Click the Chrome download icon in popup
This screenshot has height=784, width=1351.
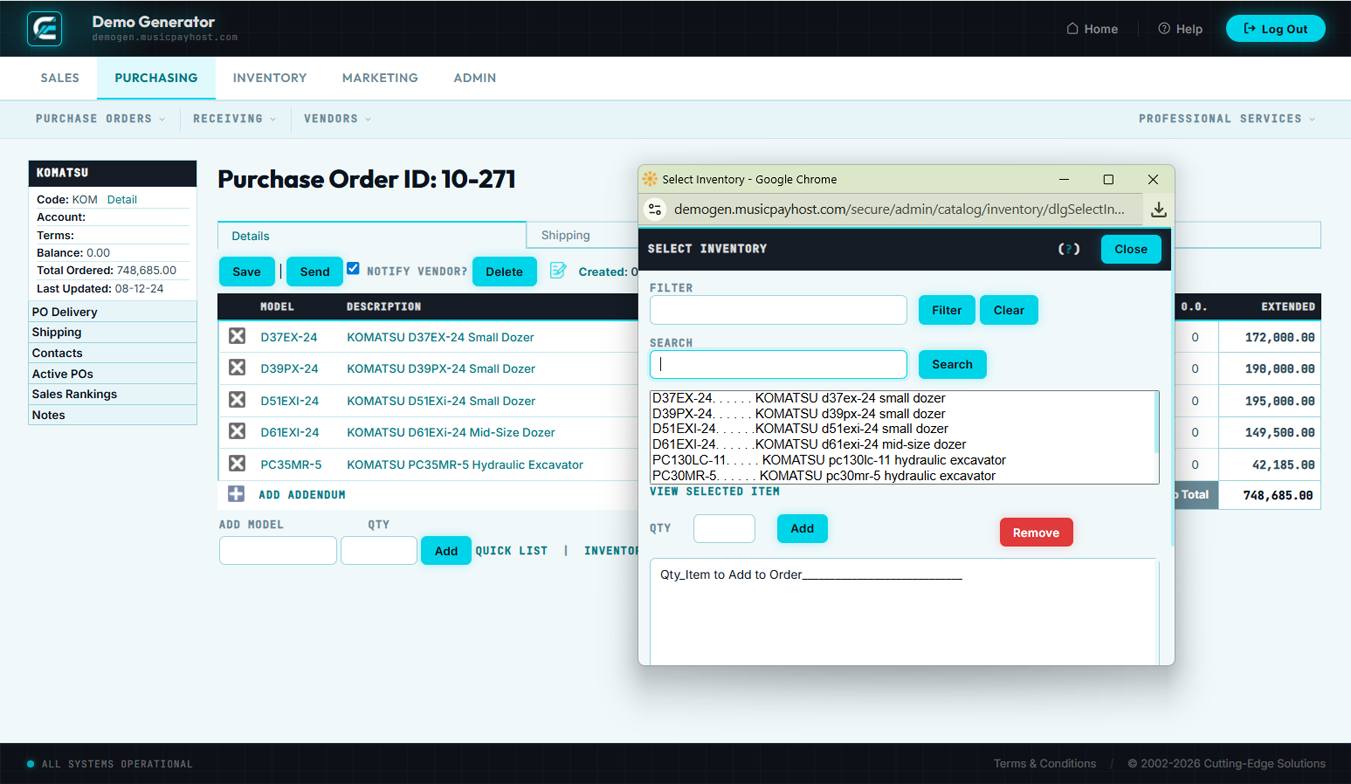1158,210
